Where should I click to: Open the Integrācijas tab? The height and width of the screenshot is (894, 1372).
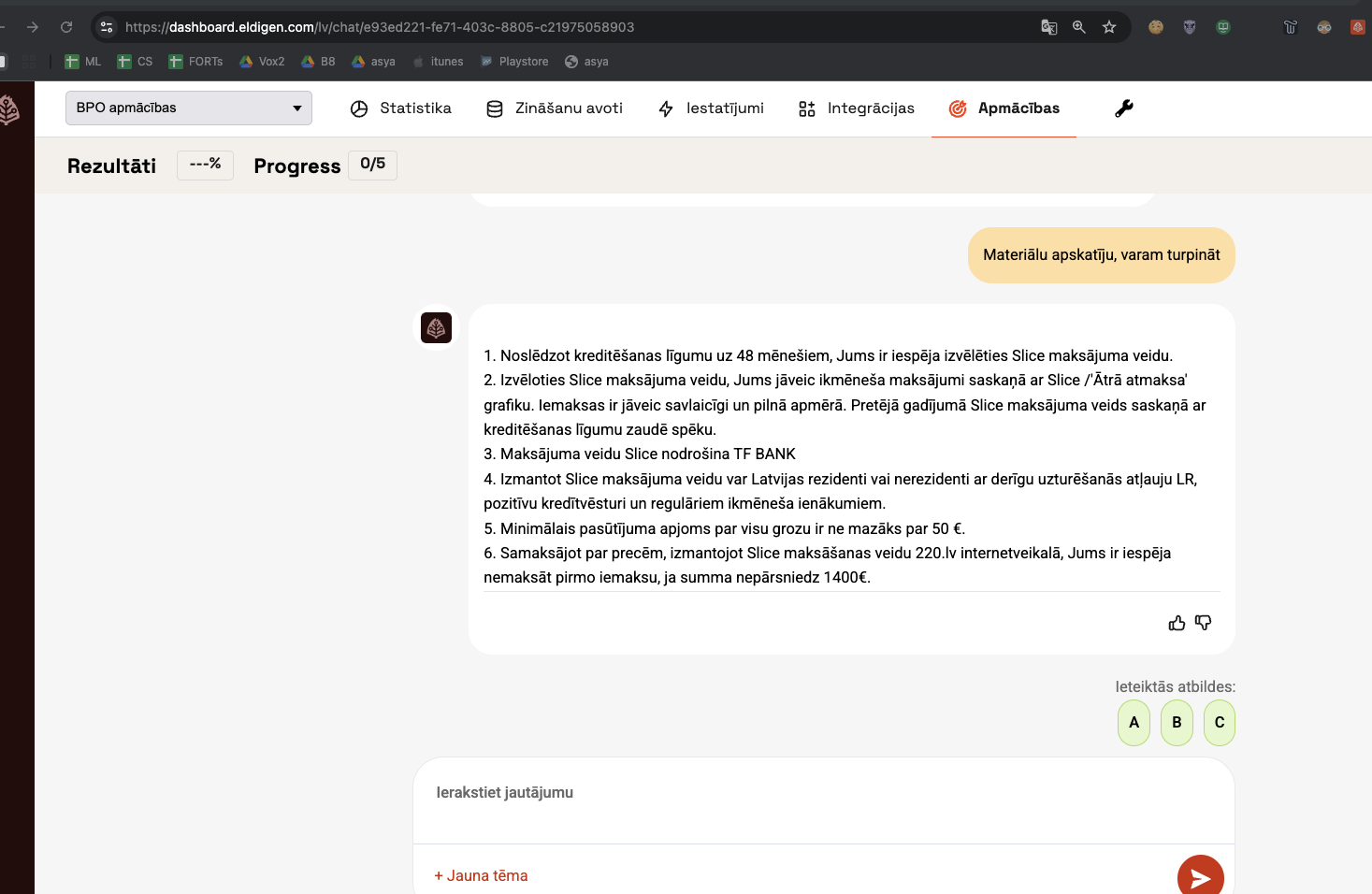point(857,108)
